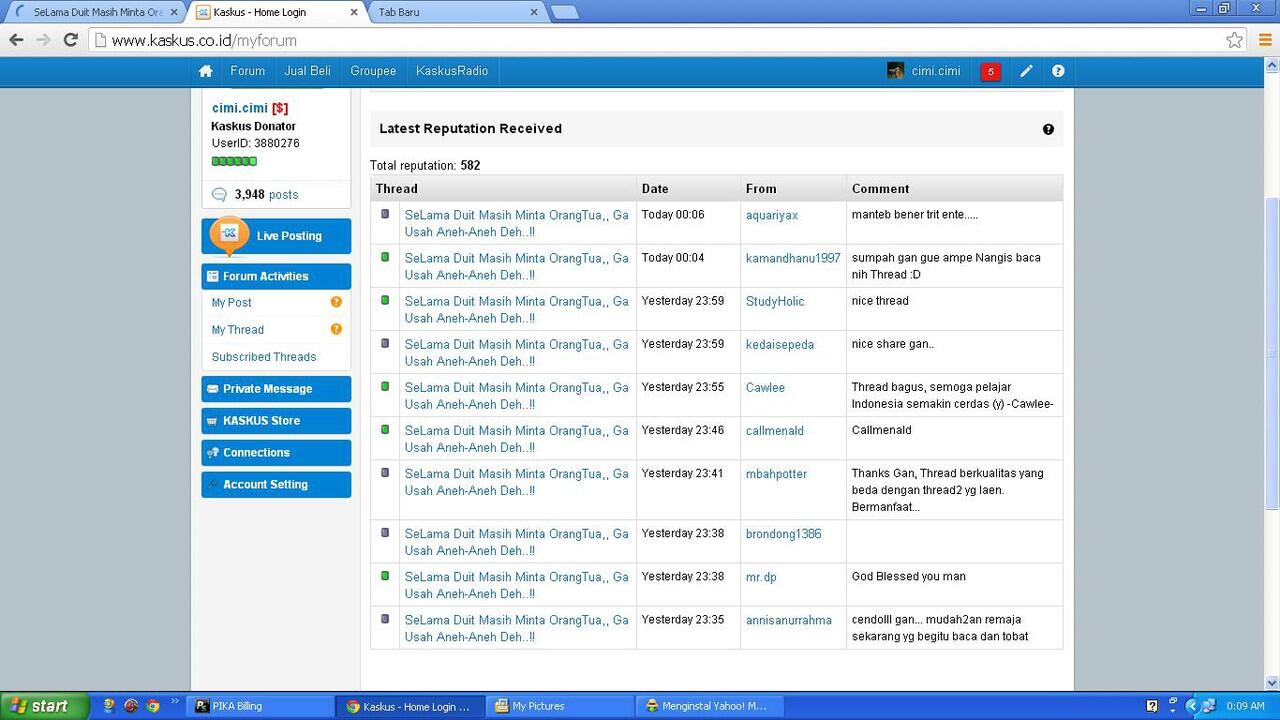
Task: Switch to My Pictures in the taskbar
Action: coord(560,706)
